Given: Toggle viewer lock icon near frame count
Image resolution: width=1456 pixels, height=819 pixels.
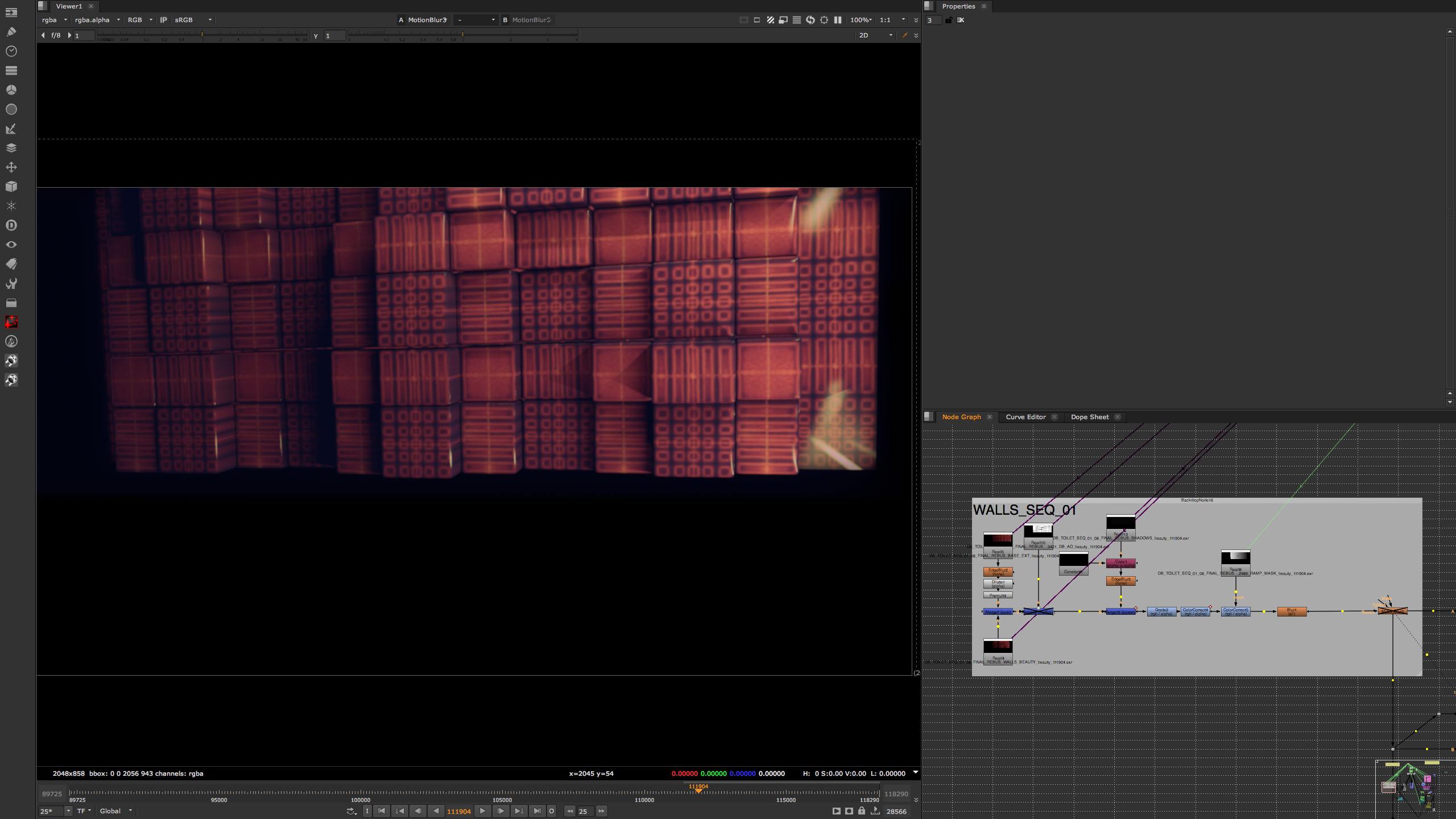Looking at the screenshot, I should pyautogui.click(x=862, y=811).
